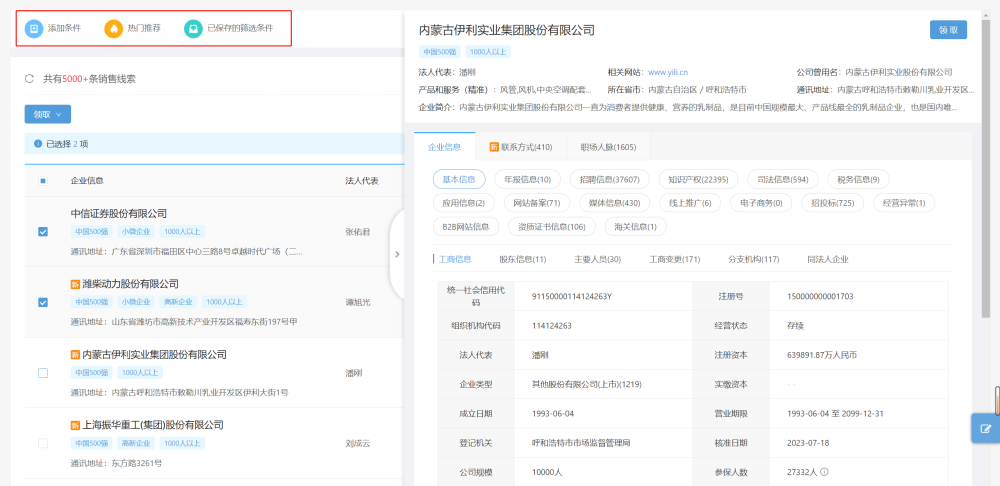This screenshot has height=486, width=1000.
Task: Toggle the select-all checkbox in table header
Action: [43, 181]
